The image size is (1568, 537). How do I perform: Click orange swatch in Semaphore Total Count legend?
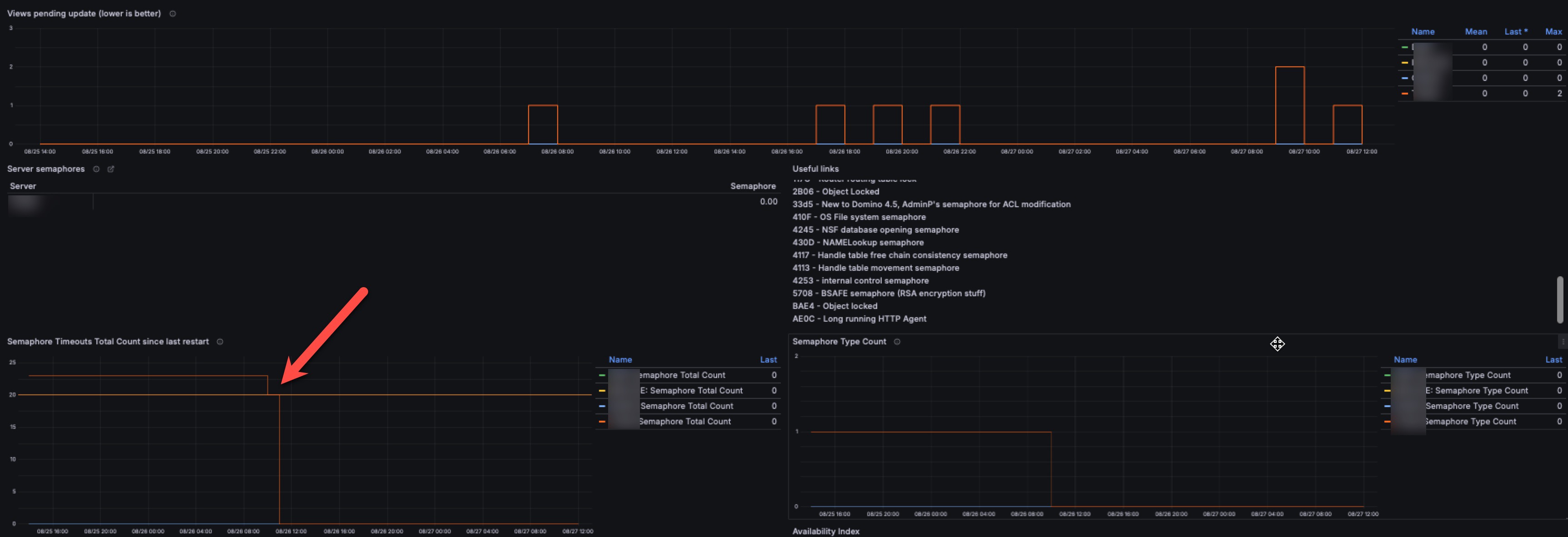pyautogui.click(x=602, y=422)
